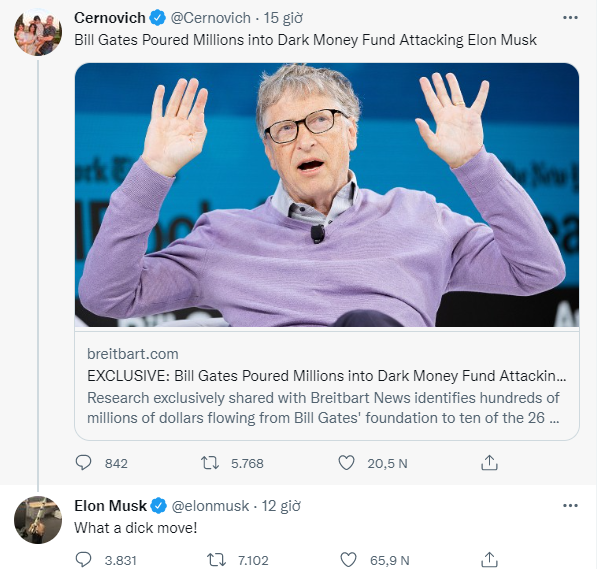Open Cernovich's profile picture

coord(38,35)
